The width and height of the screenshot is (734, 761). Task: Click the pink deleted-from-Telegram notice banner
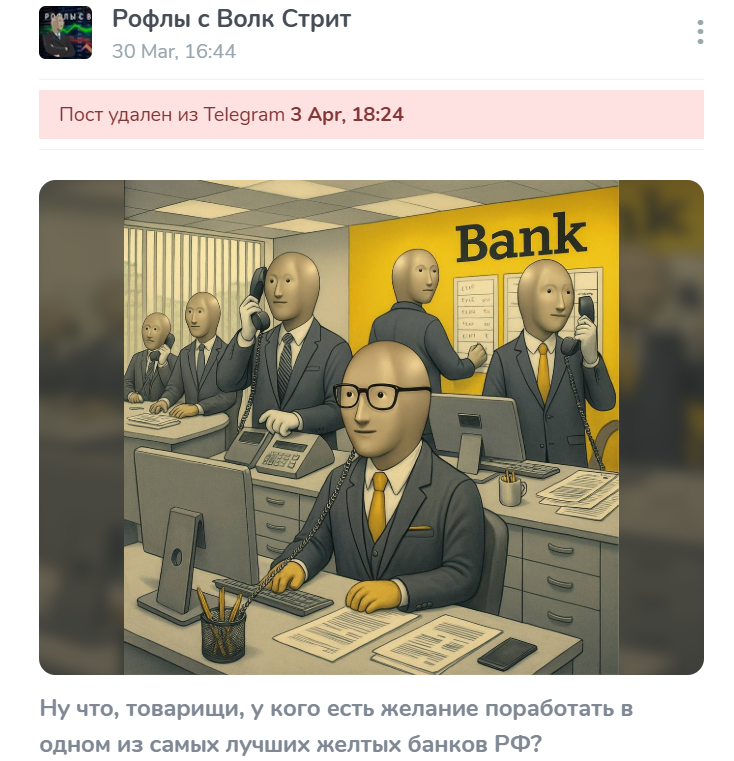coord(371,115)
